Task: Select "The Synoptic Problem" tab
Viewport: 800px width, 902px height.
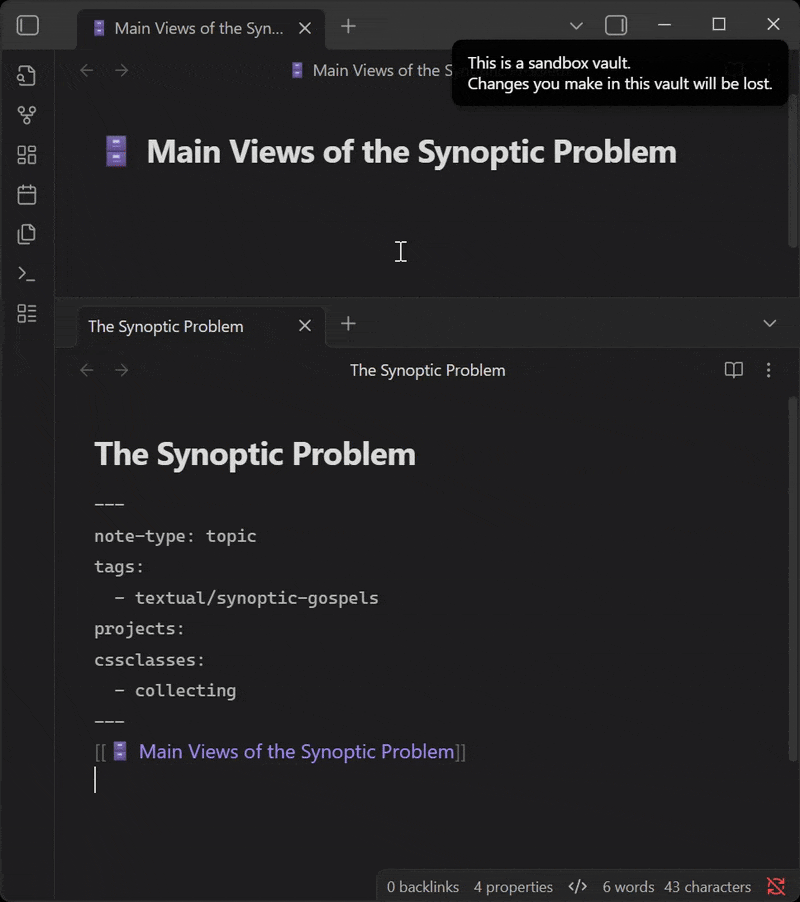Action: coord(166,326)
